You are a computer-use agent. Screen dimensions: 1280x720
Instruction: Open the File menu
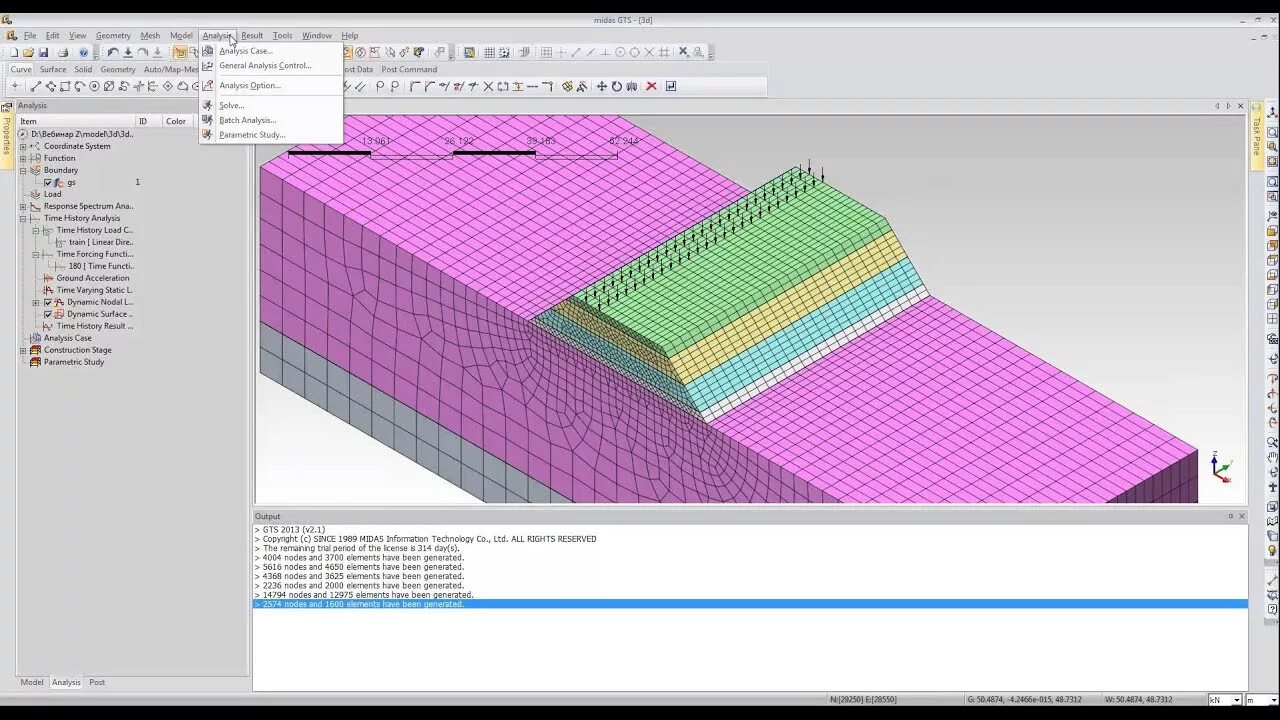tap(30, 35)
